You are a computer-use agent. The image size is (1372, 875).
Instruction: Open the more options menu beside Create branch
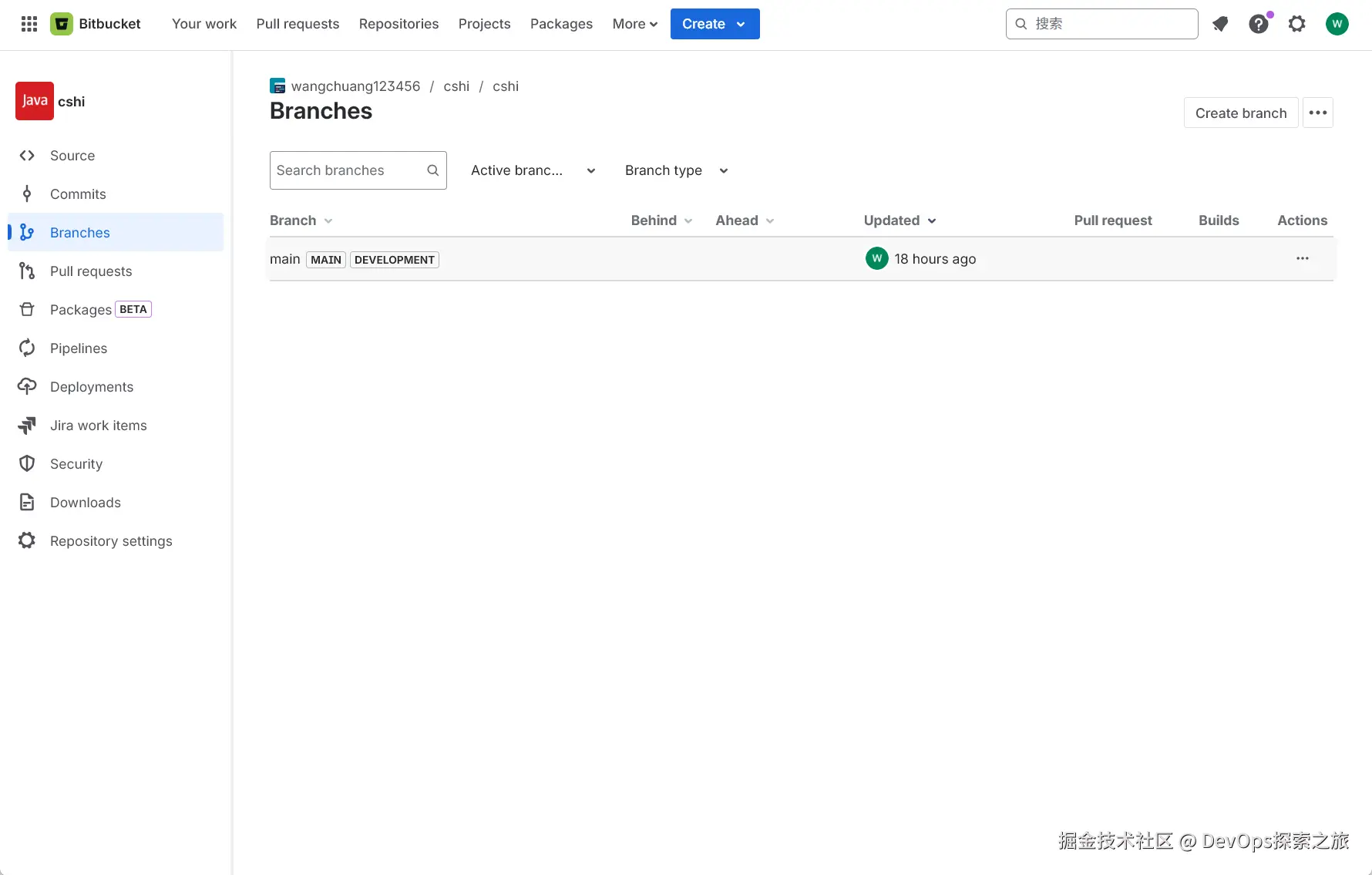point(1318,113)
